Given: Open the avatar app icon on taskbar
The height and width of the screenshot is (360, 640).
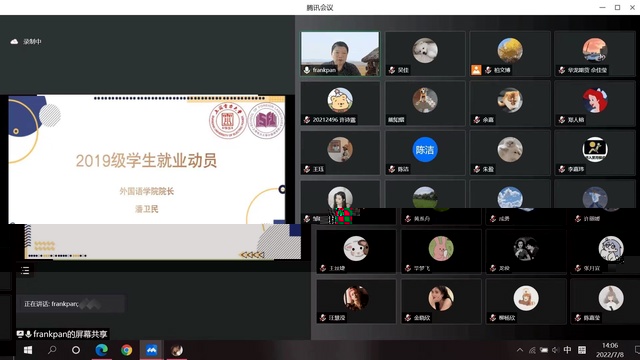Looking at the screenshot, I should (x=177, y=350).
